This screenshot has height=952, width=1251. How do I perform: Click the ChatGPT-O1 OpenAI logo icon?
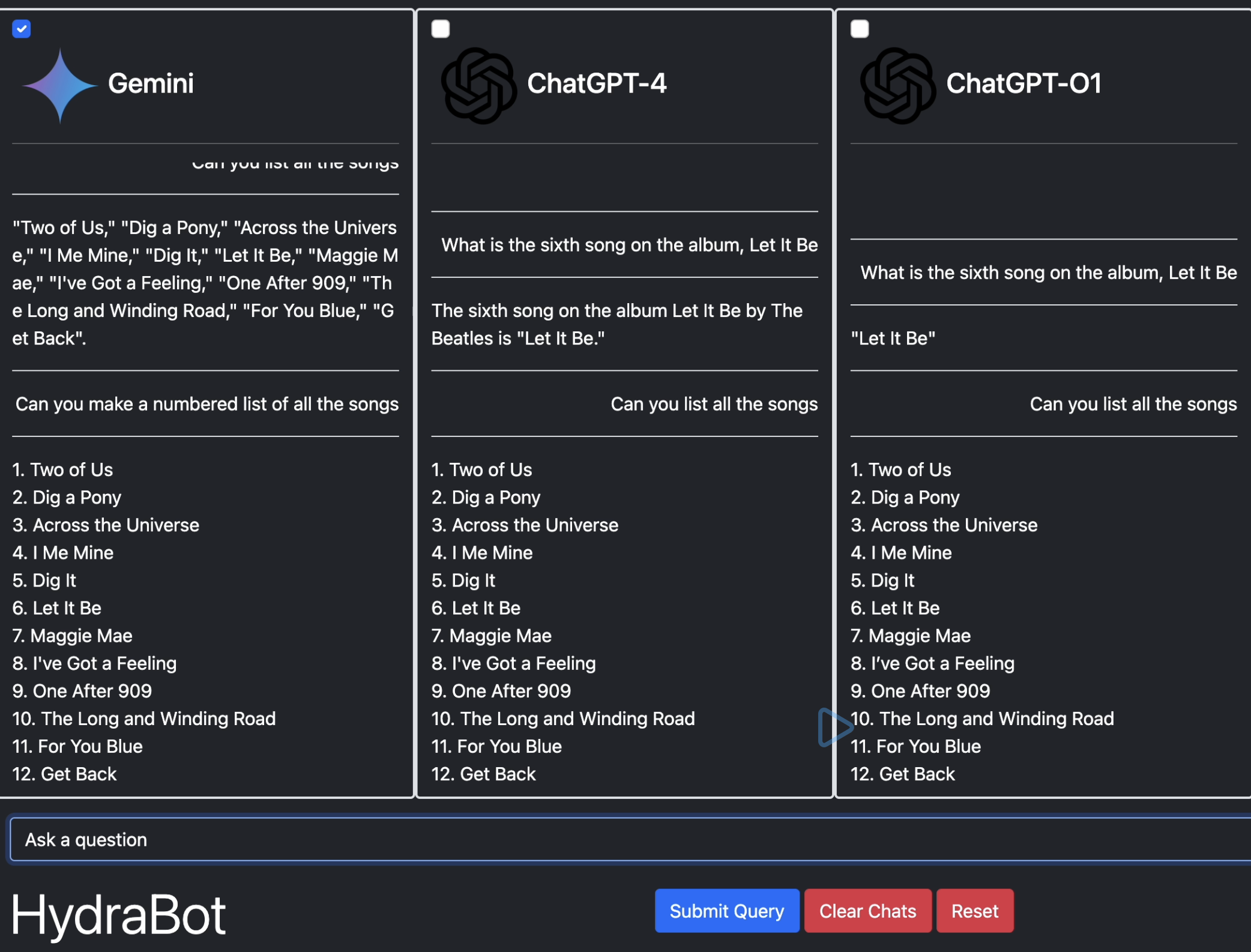click(897, 85)
